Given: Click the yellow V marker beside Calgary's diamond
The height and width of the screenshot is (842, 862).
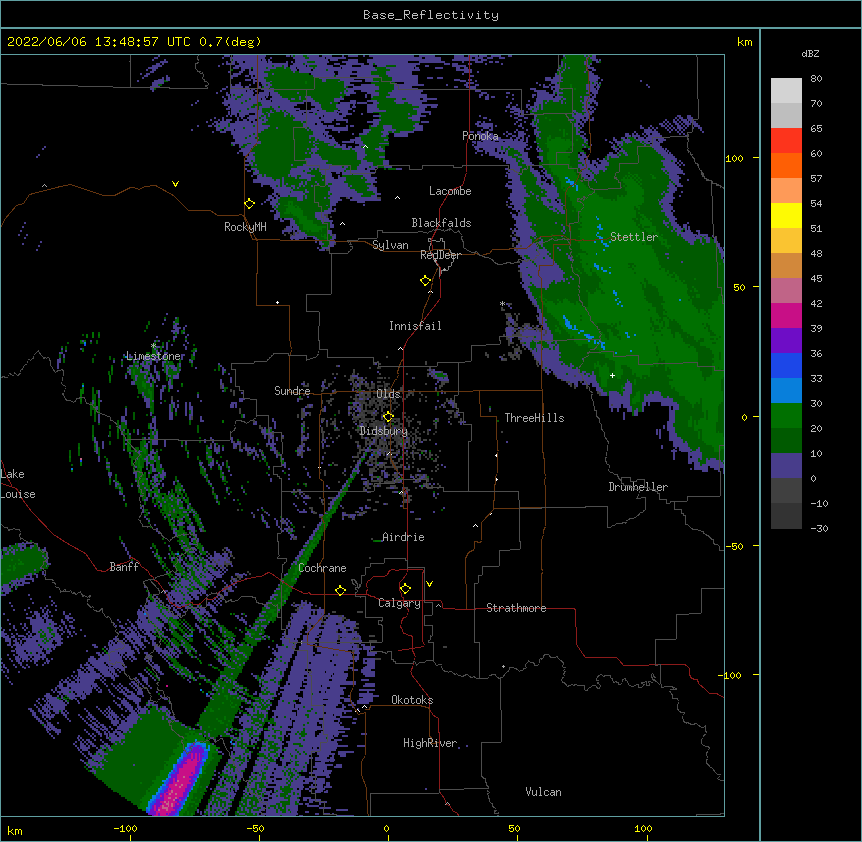Looking at the screenshot, I should coord(429,584).
